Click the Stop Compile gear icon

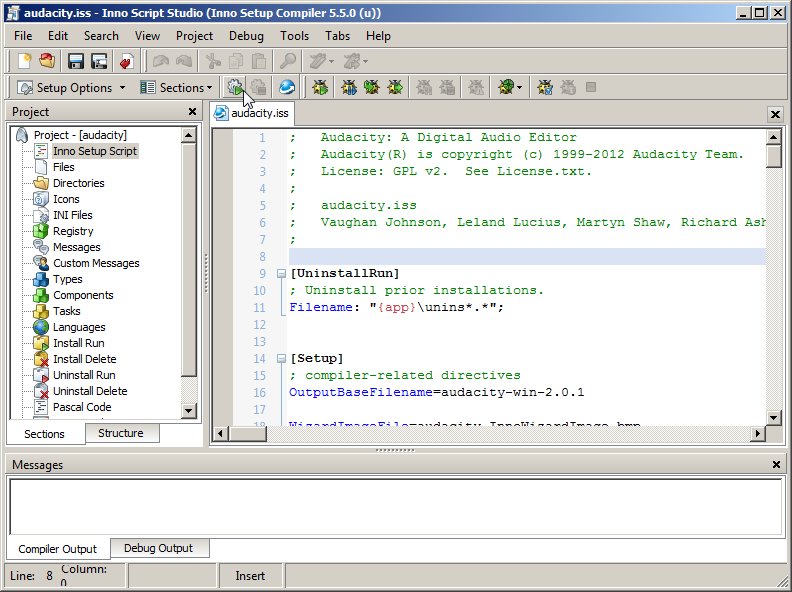coord(258,87)
